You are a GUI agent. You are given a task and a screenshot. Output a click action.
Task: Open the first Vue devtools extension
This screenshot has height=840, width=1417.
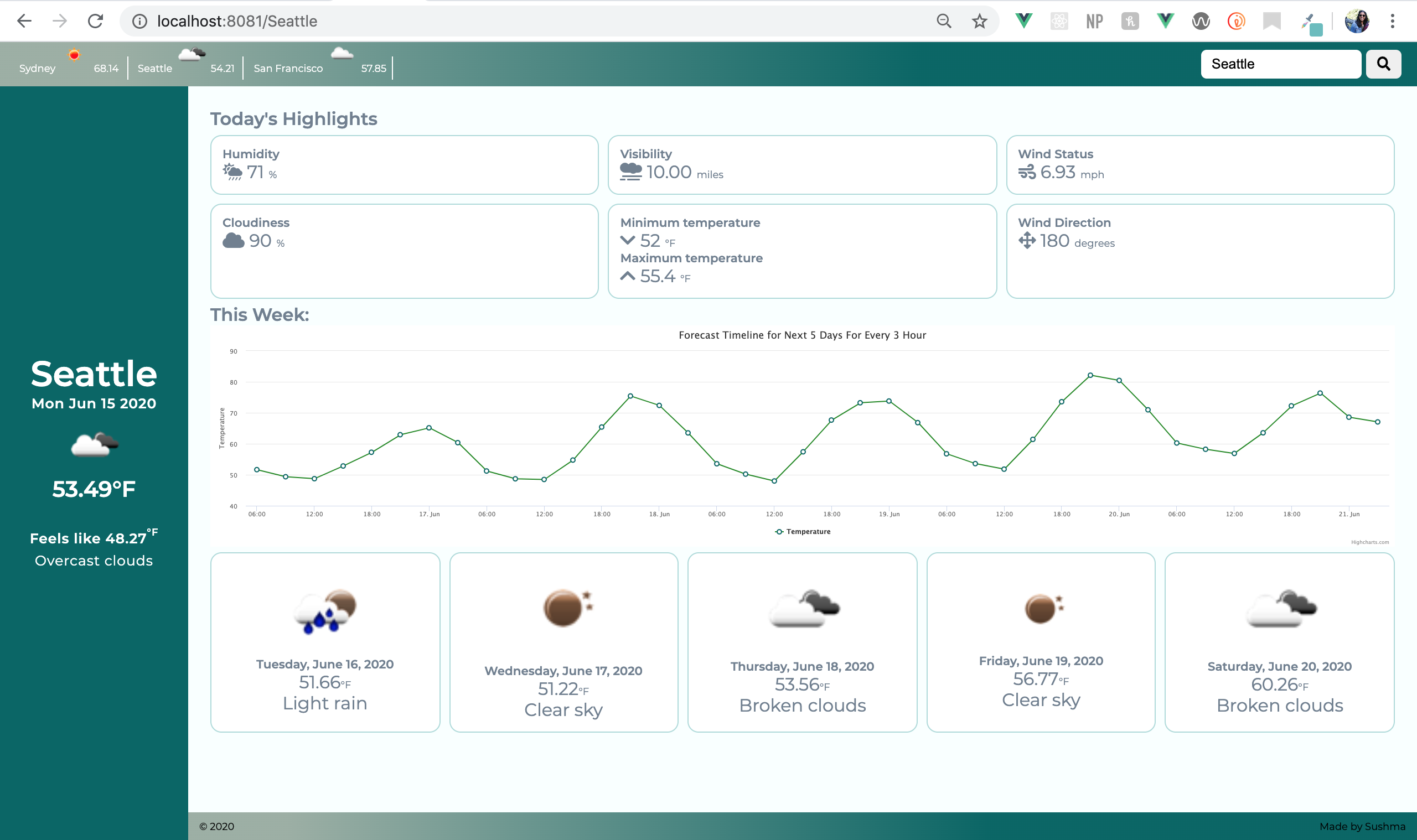1023,22
